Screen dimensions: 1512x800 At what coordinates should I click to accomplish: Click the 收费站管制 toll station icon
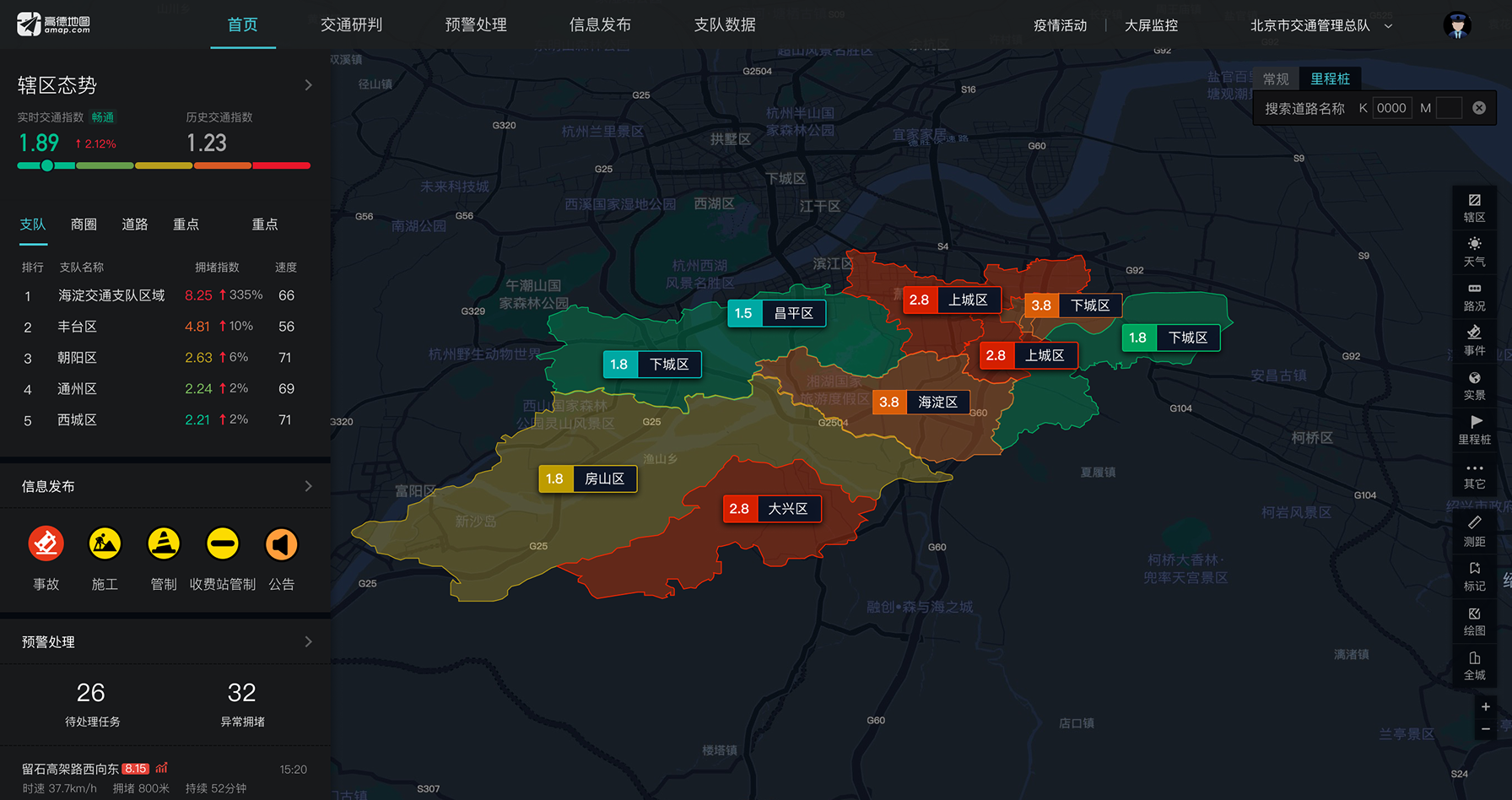tap(223, 543)
